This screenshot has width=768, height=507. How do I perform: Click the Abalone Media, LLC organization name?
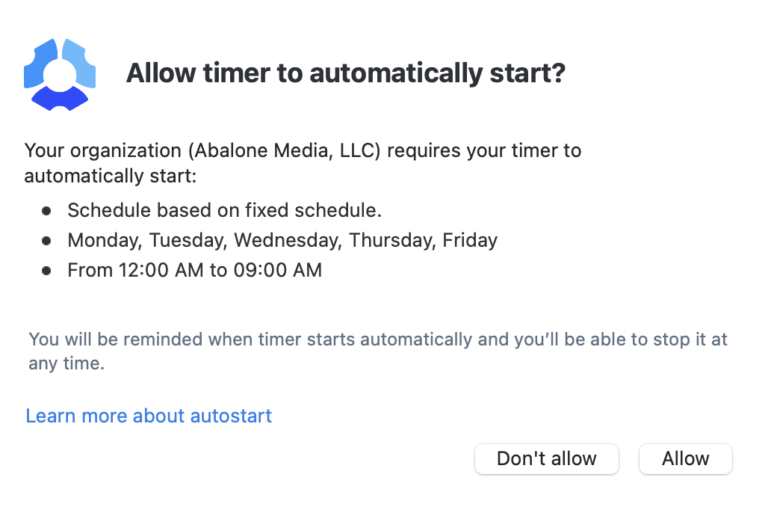click(x=272, y=151)
